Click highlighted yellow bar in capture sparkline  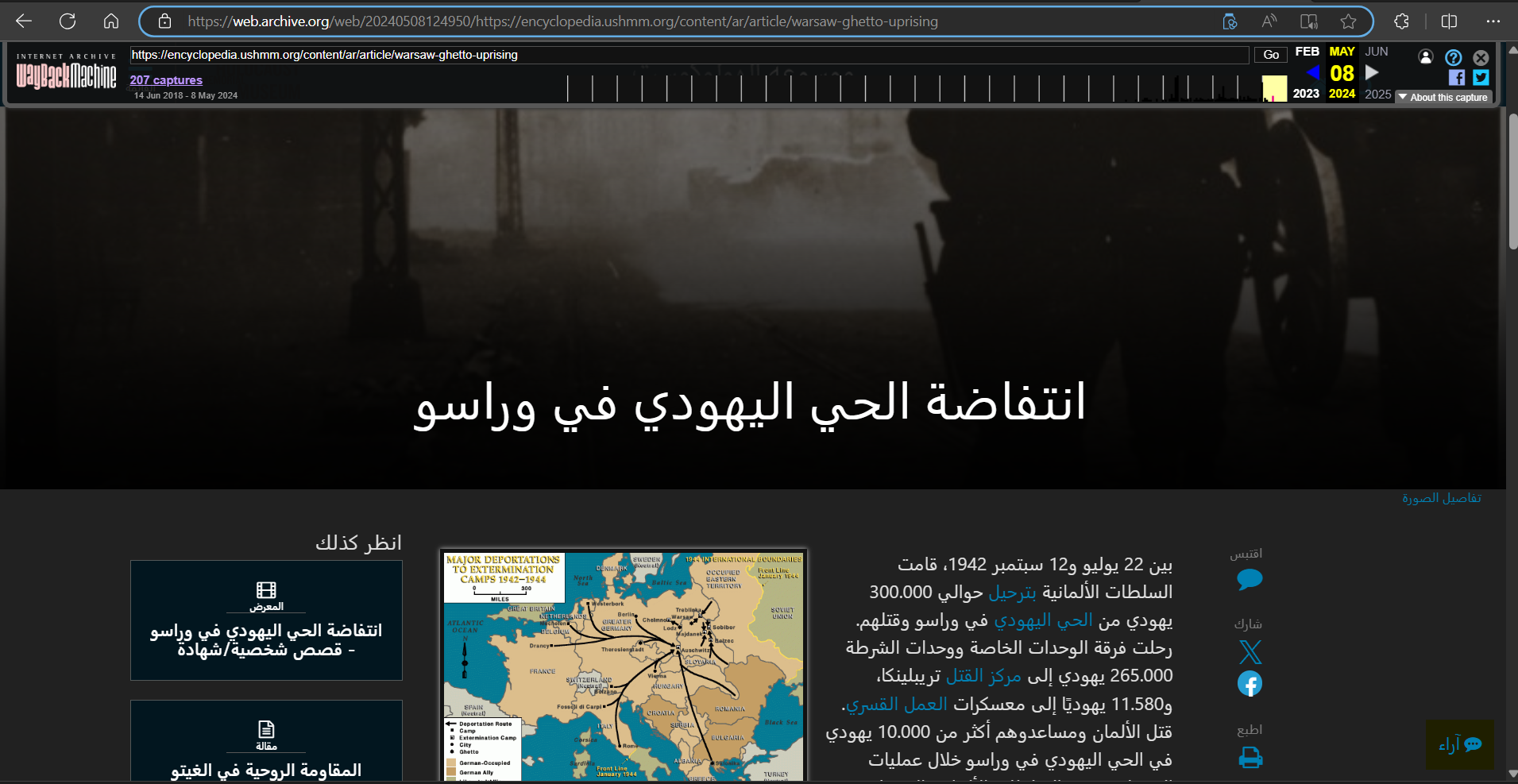(1274, 88)
